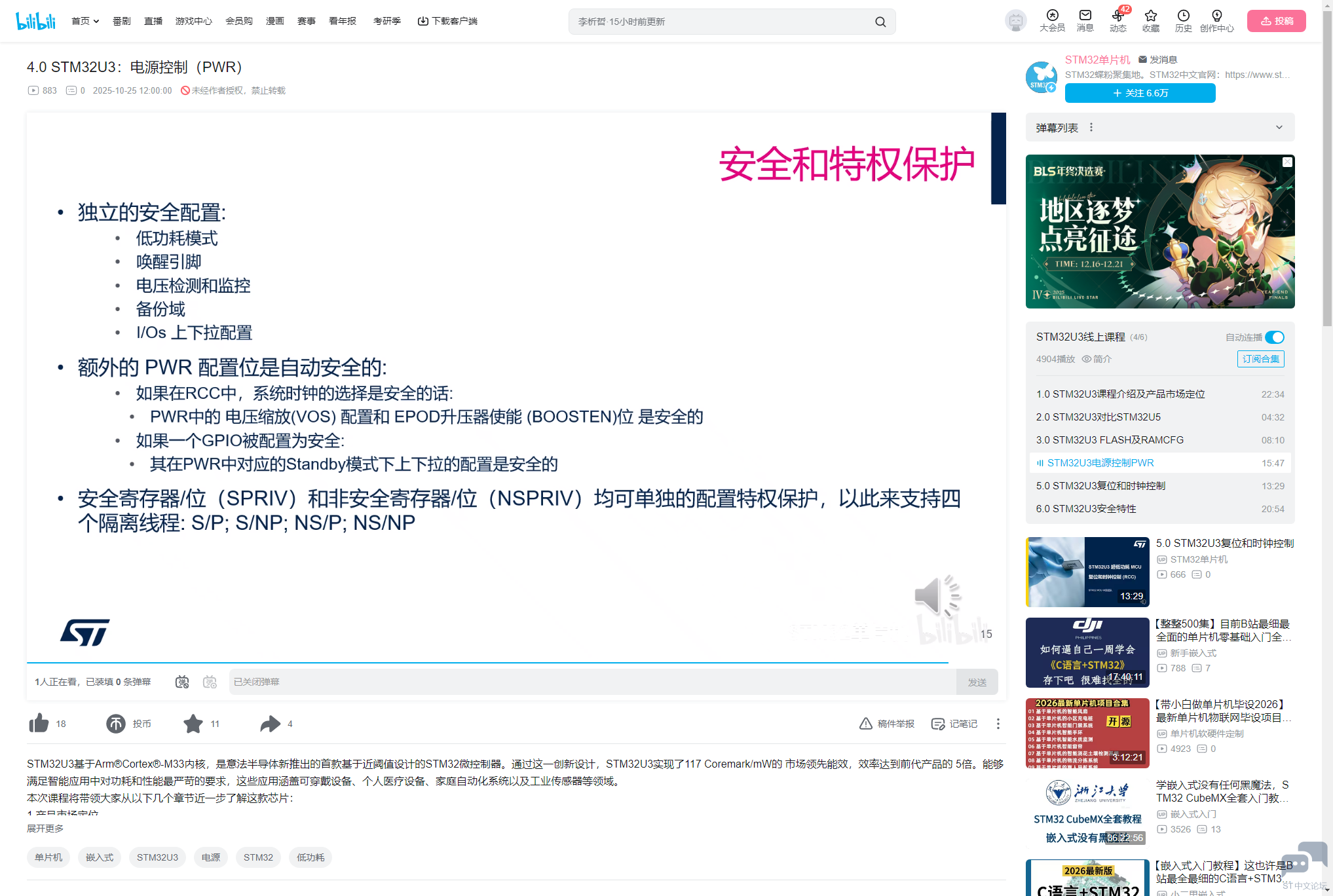Expand the 首页 dropdown menu
Viewport: 1333px width, 896px height.
(85, 21)
